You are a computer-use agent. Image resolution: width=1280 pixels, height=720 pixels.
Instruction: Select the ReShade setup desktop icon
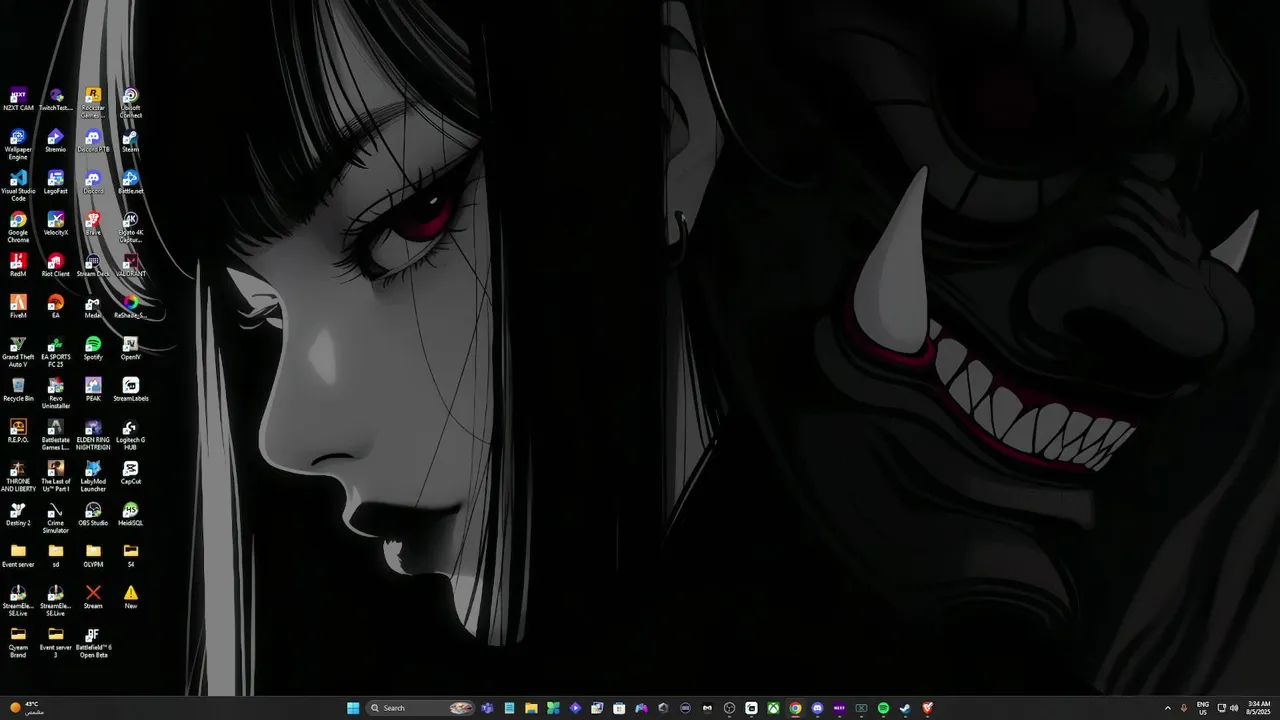tap(130, 307)
